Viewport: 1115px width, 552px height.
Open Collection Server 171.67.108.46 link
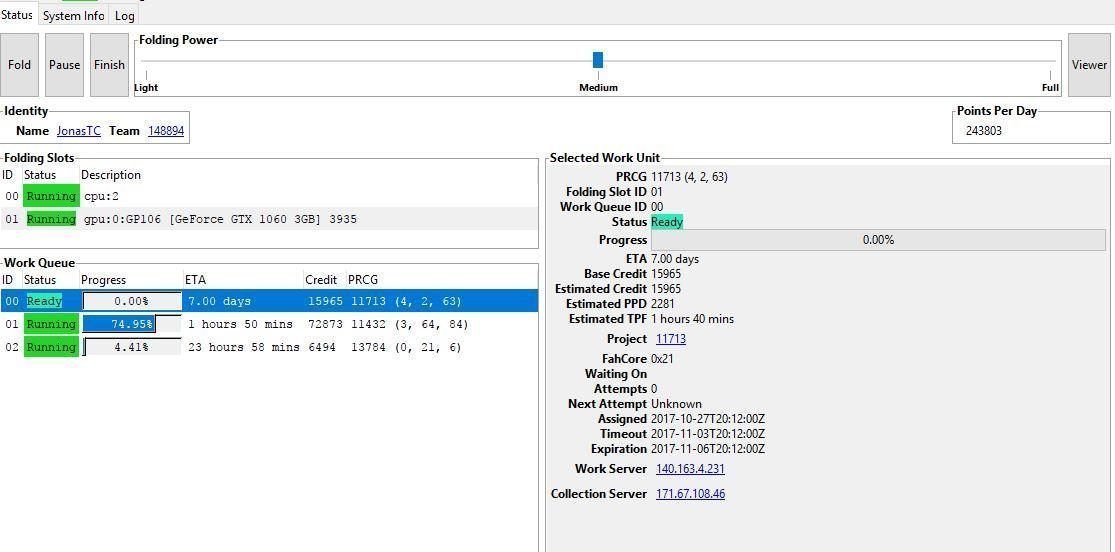690,494
